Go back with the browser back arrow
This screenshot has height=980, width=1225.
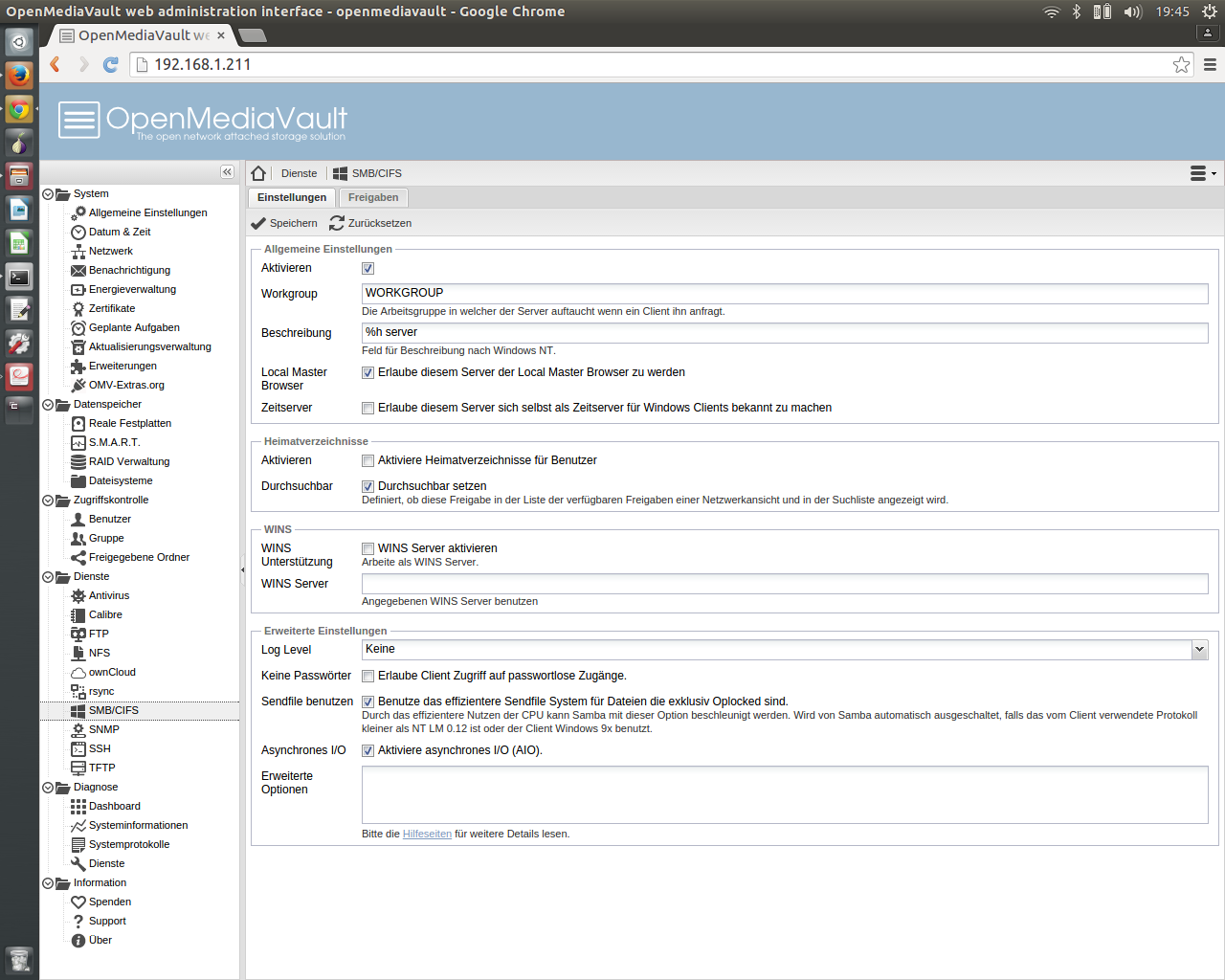(55, 64)
